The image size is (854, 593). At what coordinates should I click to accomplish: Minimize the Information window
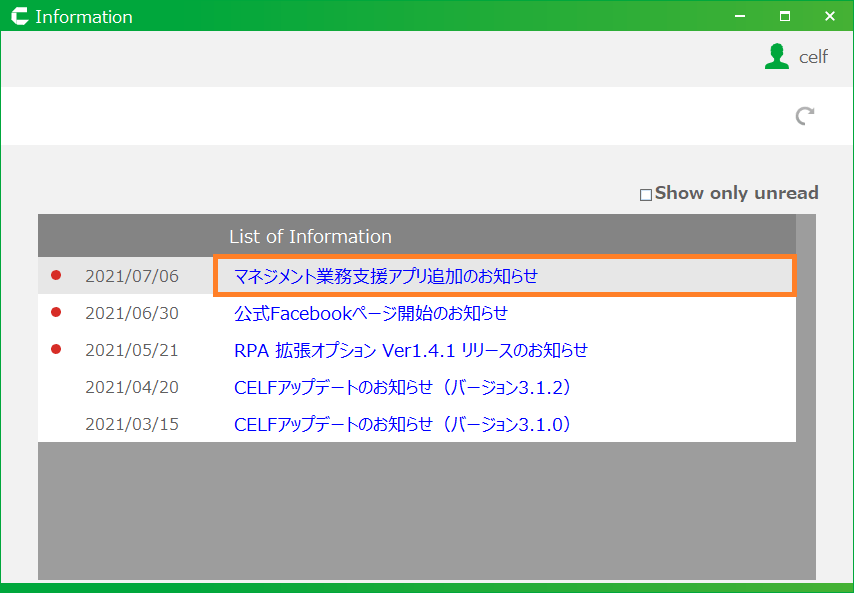pyautogui.click(x=739, y=16)
